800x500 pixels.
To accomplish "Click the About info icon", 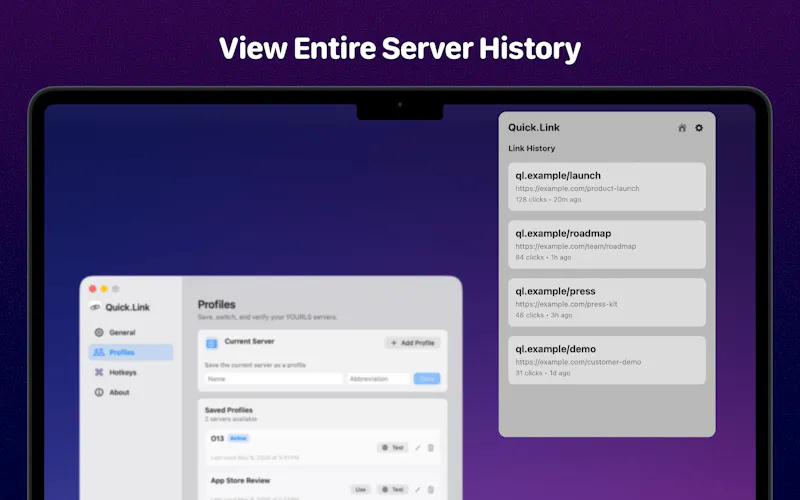I will [99, 392].
